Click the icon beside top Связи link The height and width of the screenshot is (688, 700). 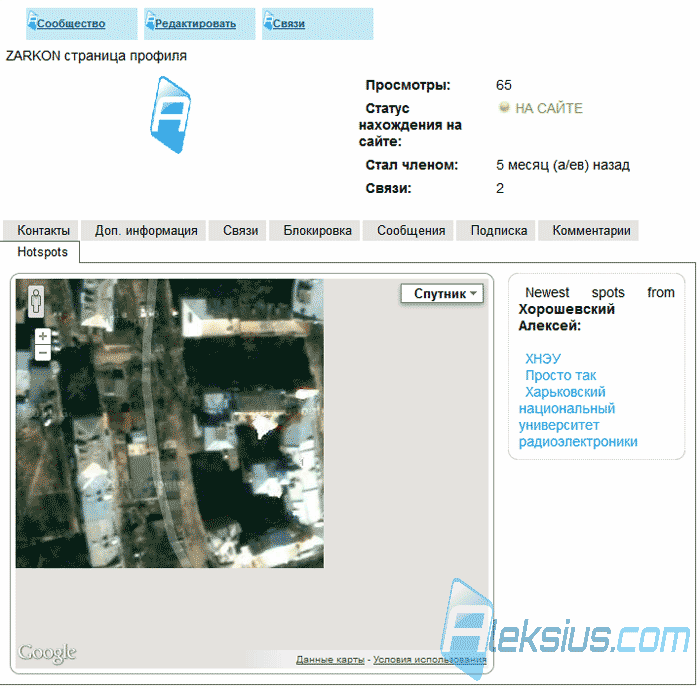tap(268, 21)
